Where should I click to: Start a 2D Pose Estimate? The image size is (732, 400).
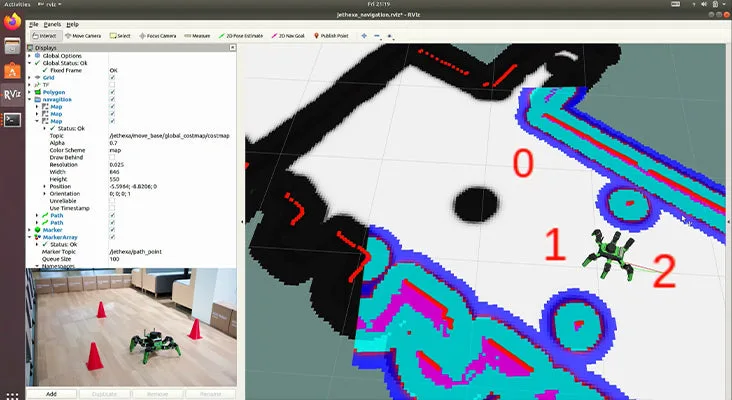click(x=240, y=35)
